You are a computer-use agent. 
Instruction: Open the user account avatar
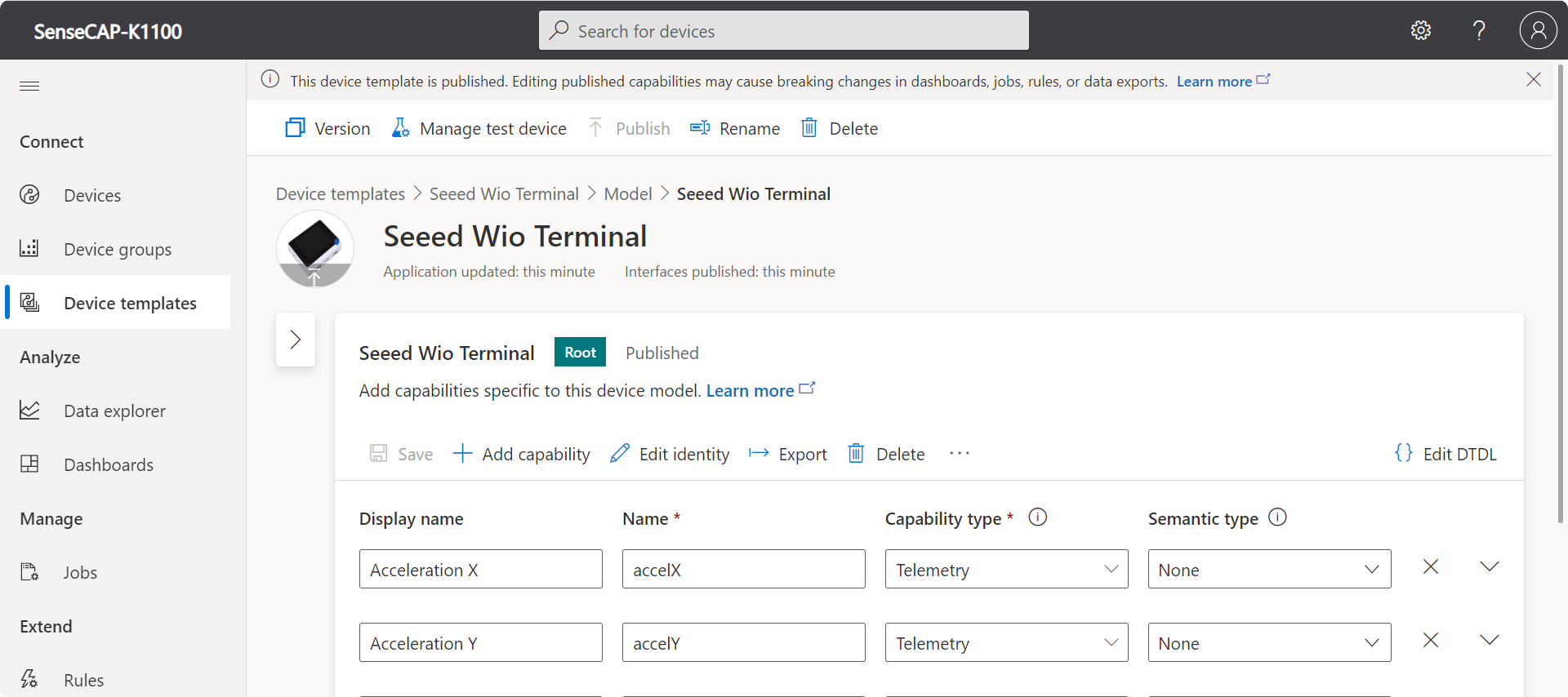(1538, 31)
